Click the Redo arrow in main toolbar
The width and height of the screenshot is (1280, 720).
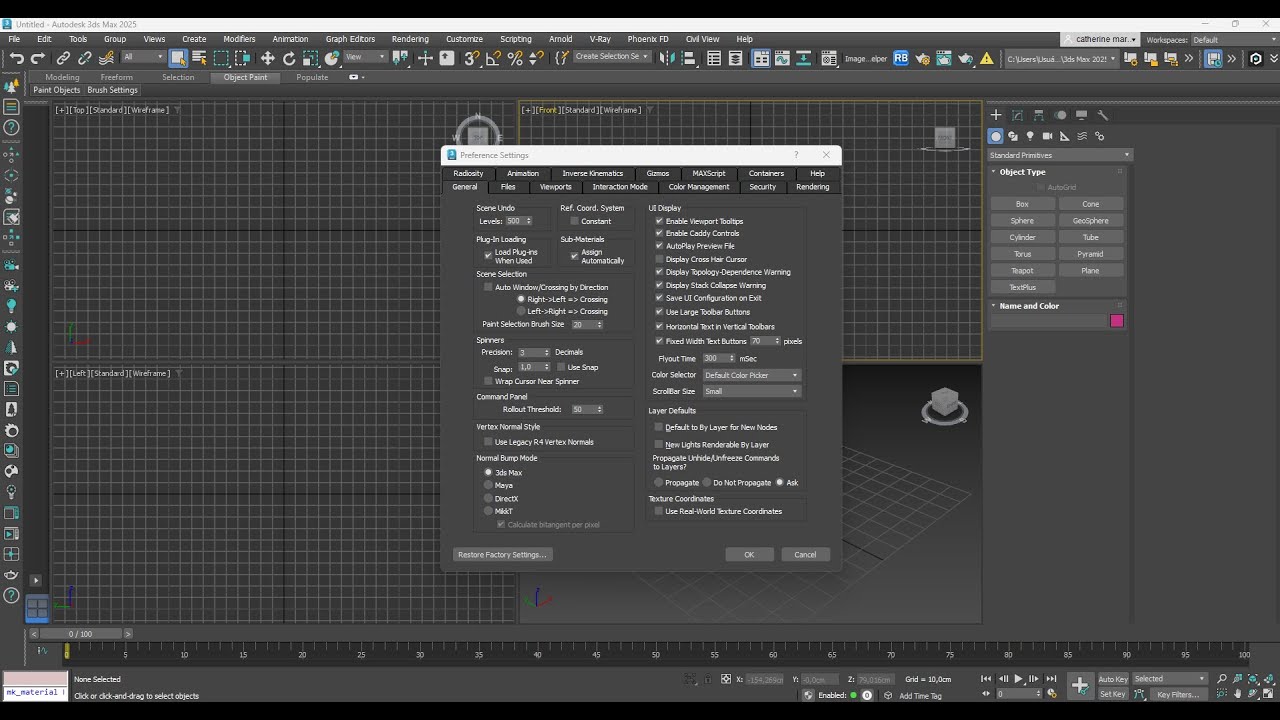pos(38,58)
